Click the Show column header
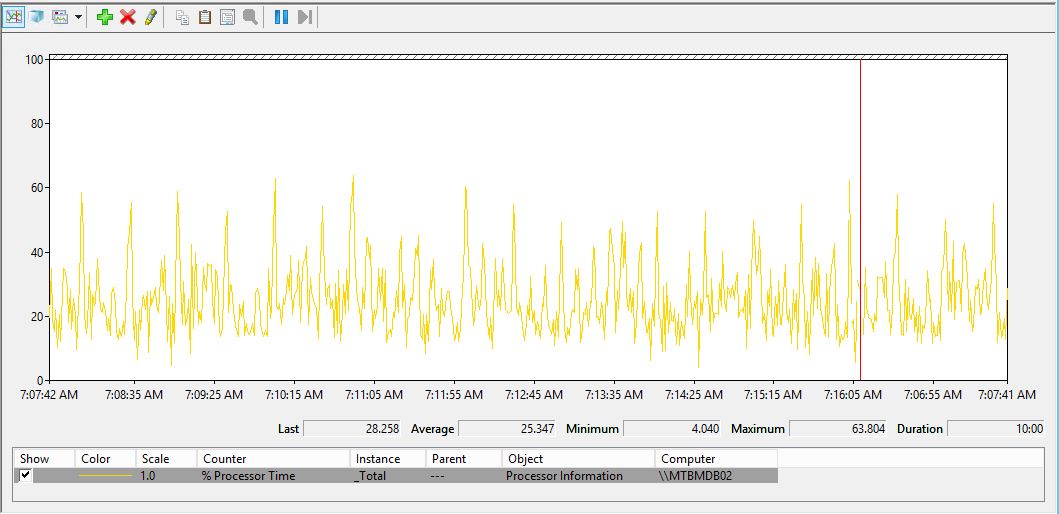1059x514 pixels. pos(45,459)
